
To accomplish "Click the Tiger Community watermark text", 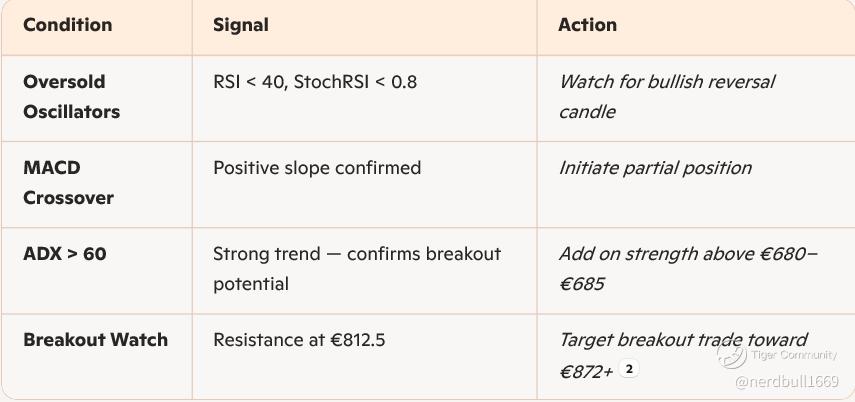I will [793, 354].
